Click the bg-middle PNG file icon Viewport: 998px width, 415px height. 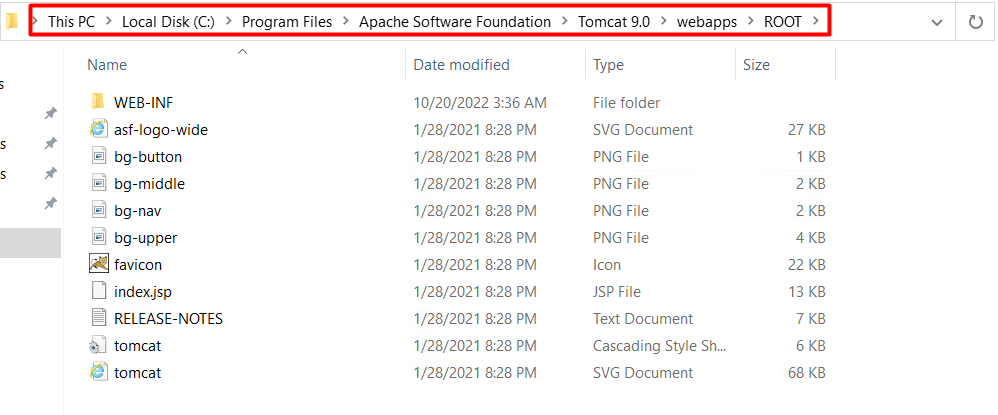(x=98, y=183)
